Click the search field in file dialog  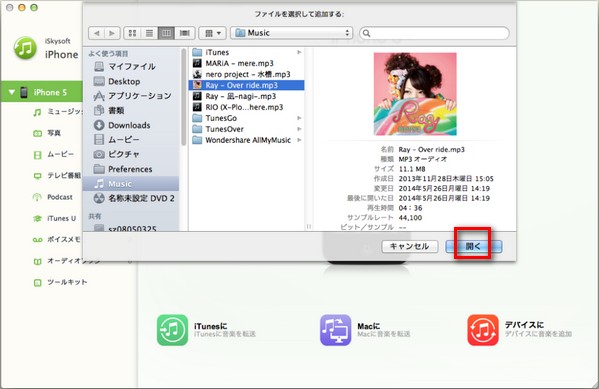point(434,33)
